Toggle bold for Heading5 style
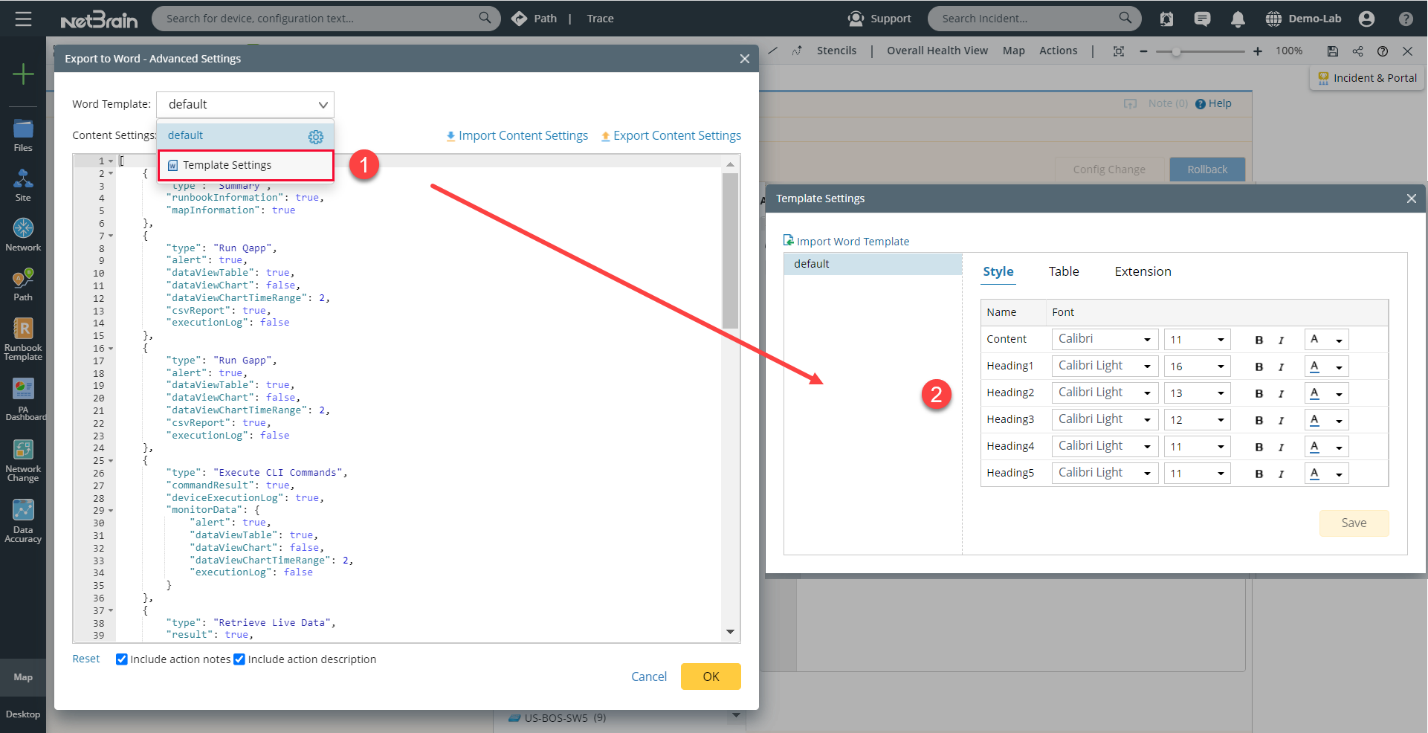This screenshot has width=1428, height=733. tap(1259, 474)
